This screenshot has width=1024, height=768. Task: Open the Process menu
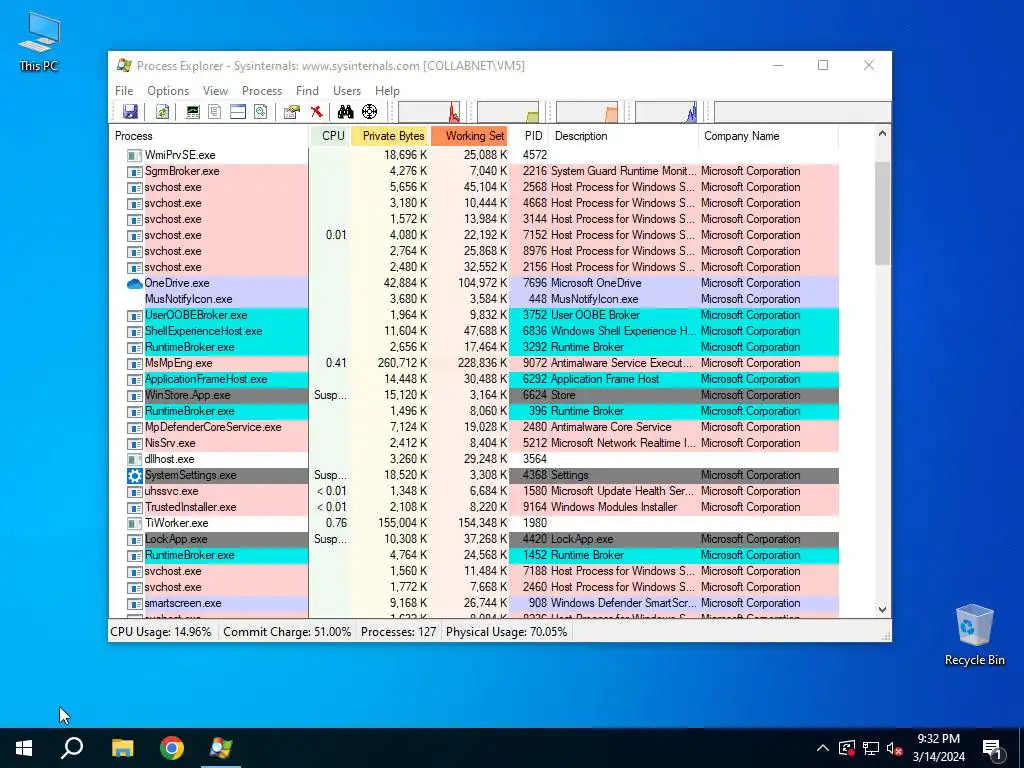click(x=262, y=91)
